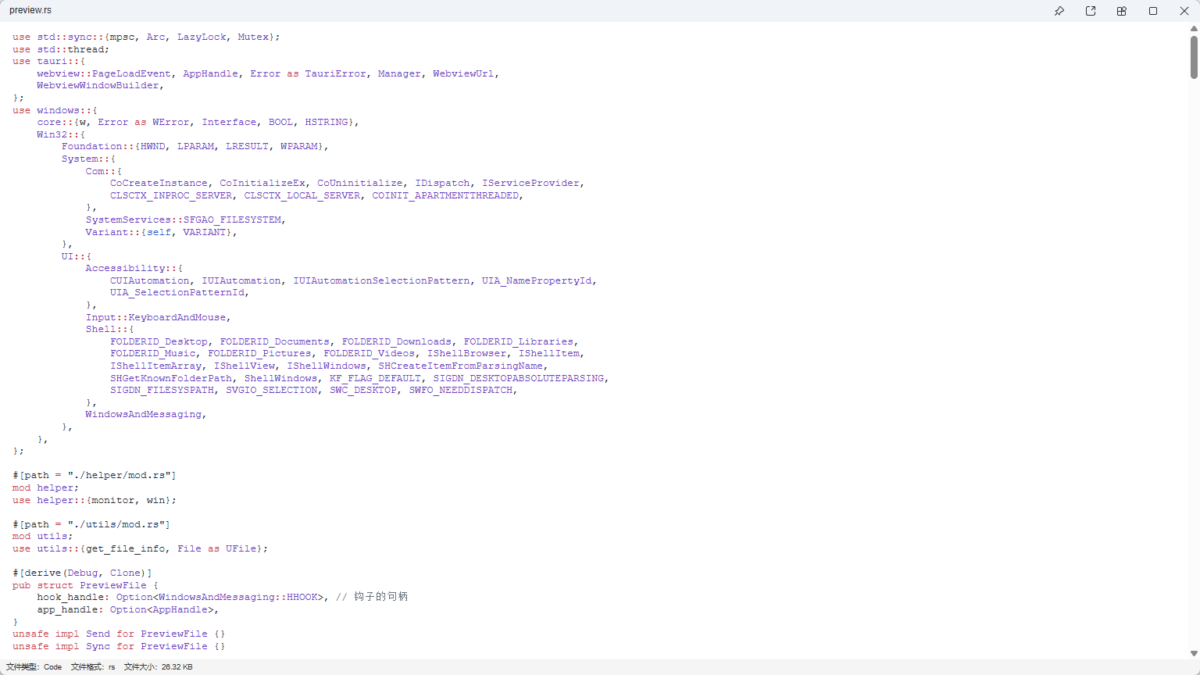
Task: Click "use helper::{monitor, win};" line
Action: tap(94, 500)
